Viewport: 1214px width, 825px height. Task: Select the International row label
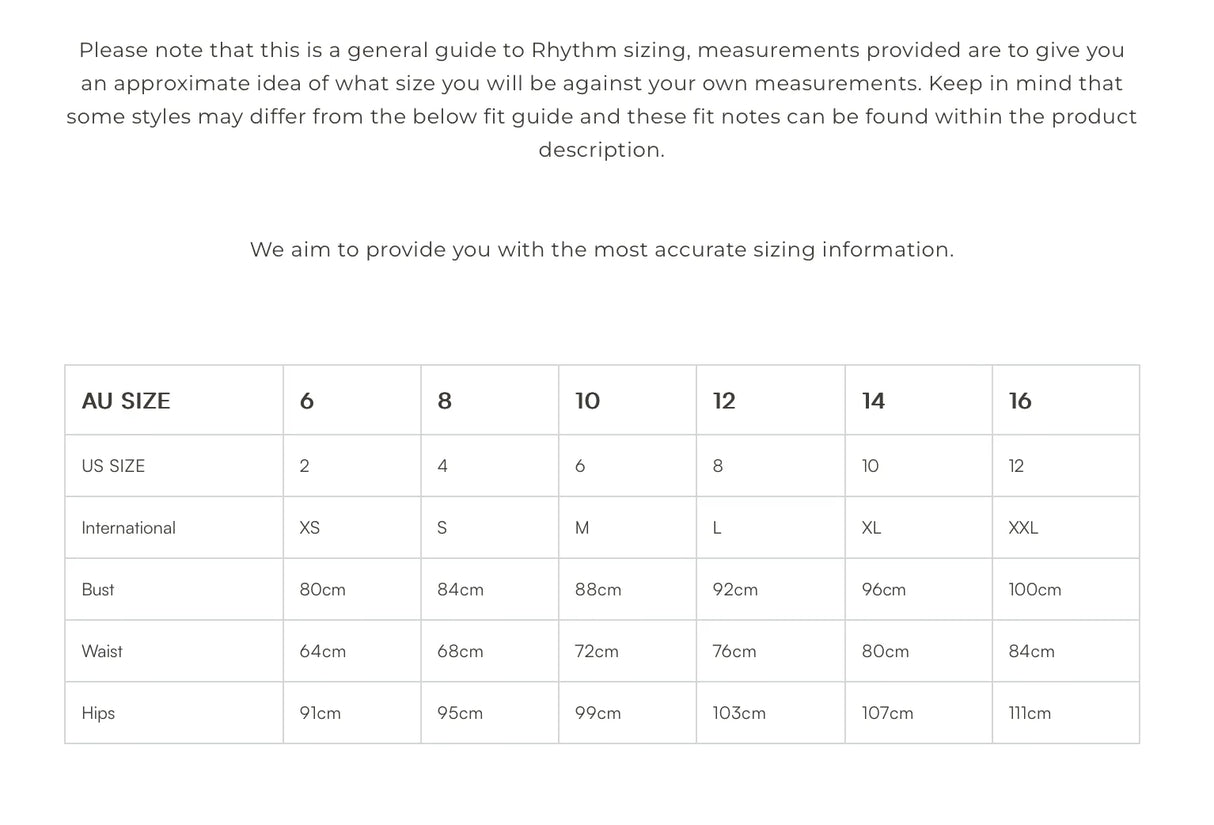(x=128, y=528)
